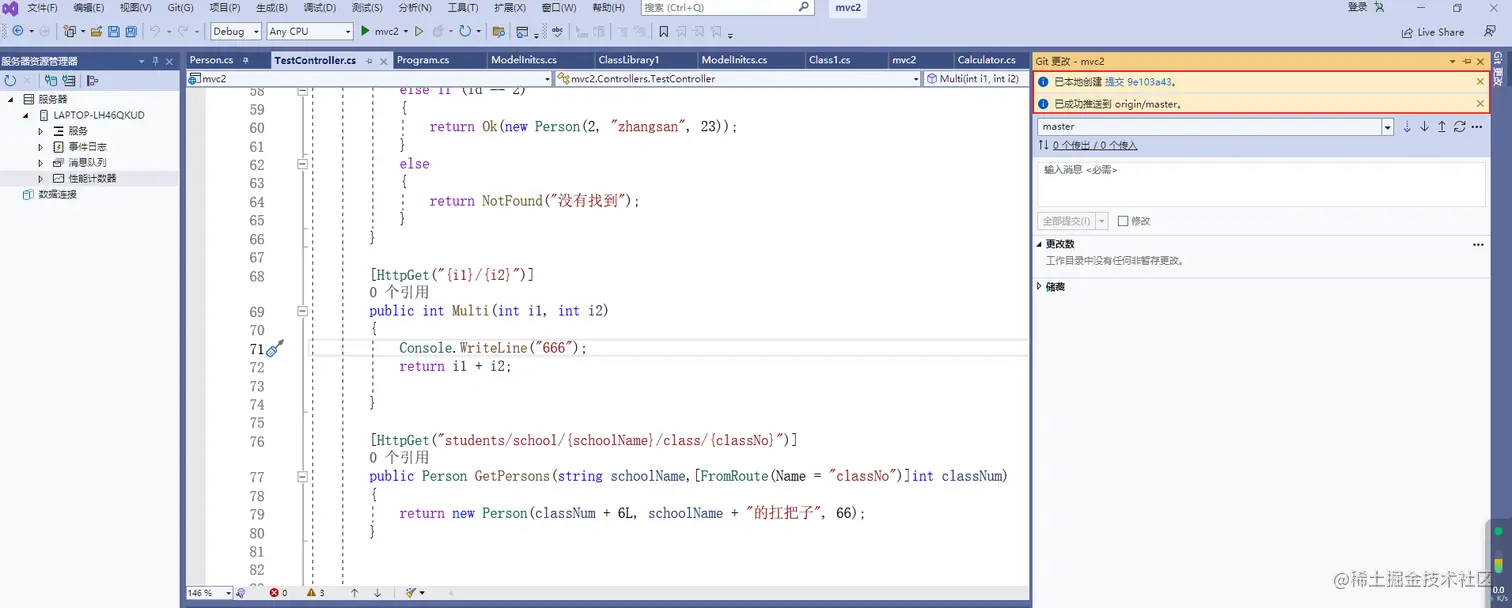Pin the Person.cs tab
The height and width of the screenshot is (608, 1512).
(246, 61)
